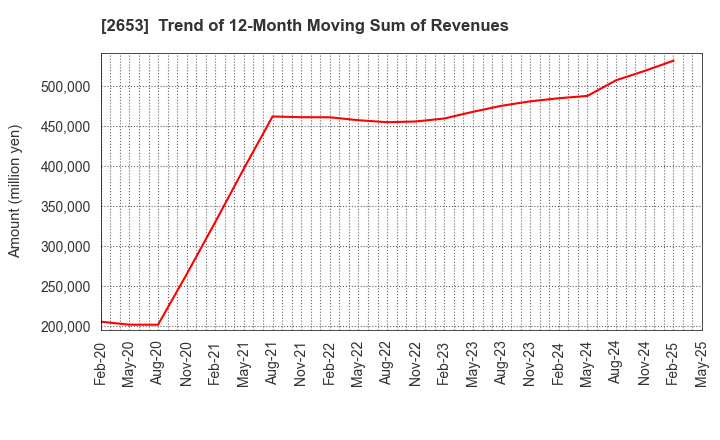The image size is (720, 440).
Task: Click the x-axis label Nov-22
Action: pos(414,364)
